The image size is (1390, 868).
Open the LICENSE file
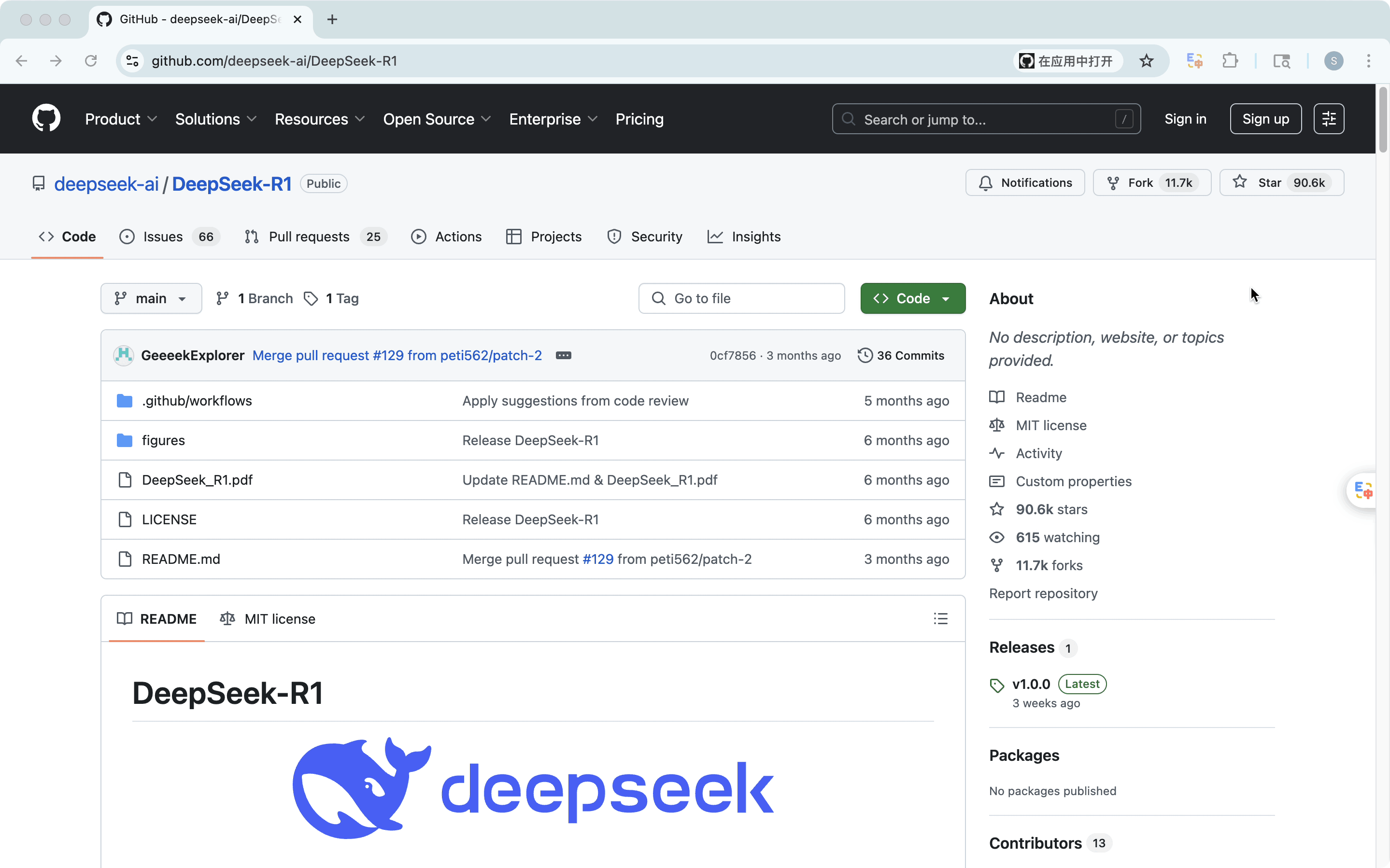(x=169, y=519)
